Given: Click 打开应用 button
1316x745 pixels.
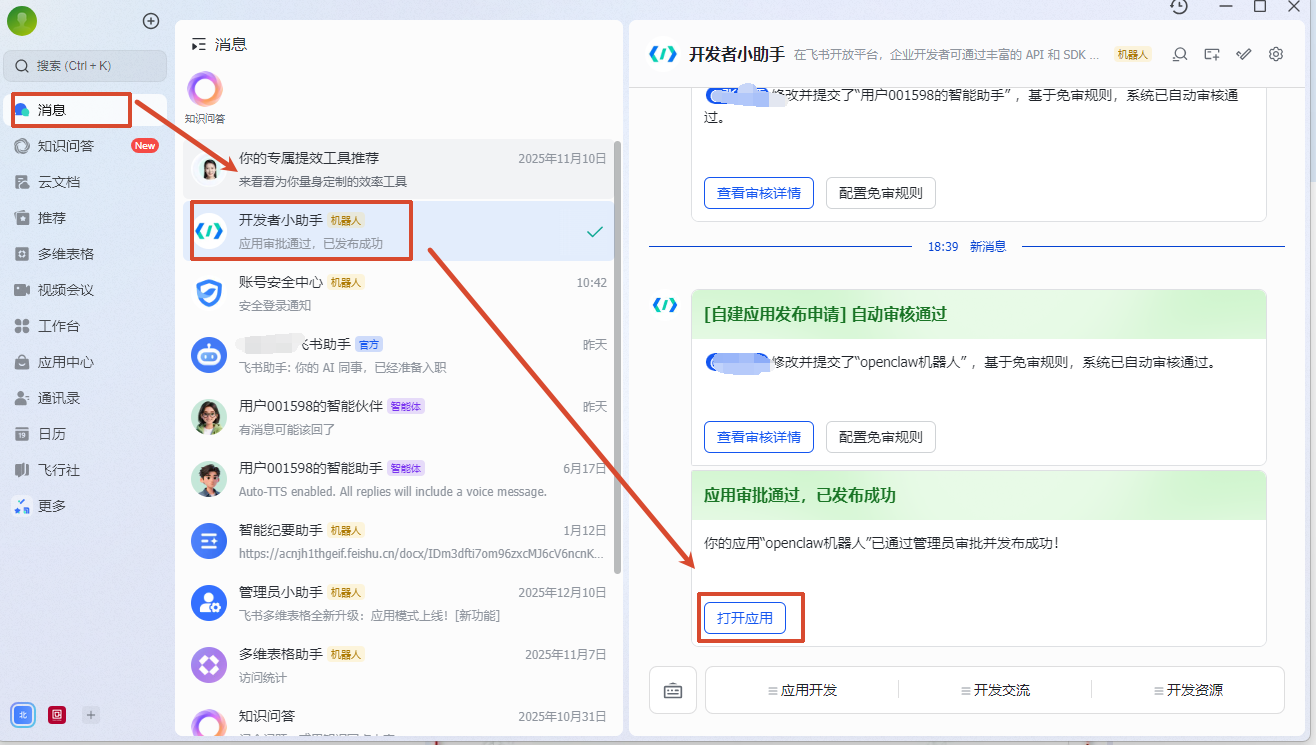Looking at the screenshot, I should pos(745,618).
